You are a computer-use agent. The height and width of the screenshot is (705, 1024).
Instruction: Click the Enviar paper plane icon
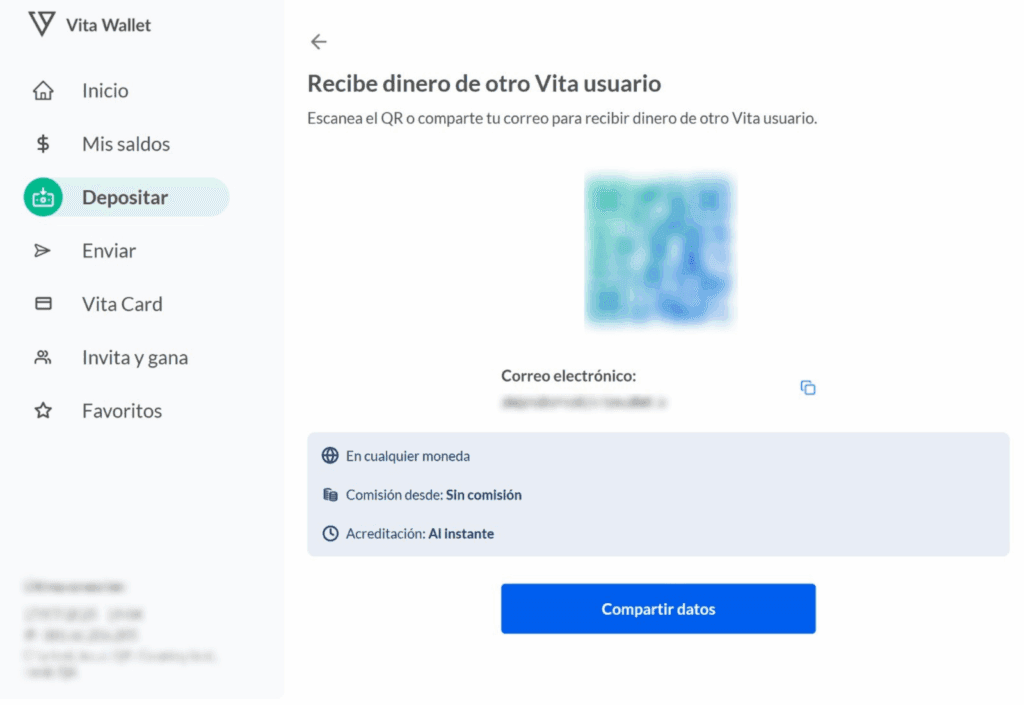pos(42,251)
